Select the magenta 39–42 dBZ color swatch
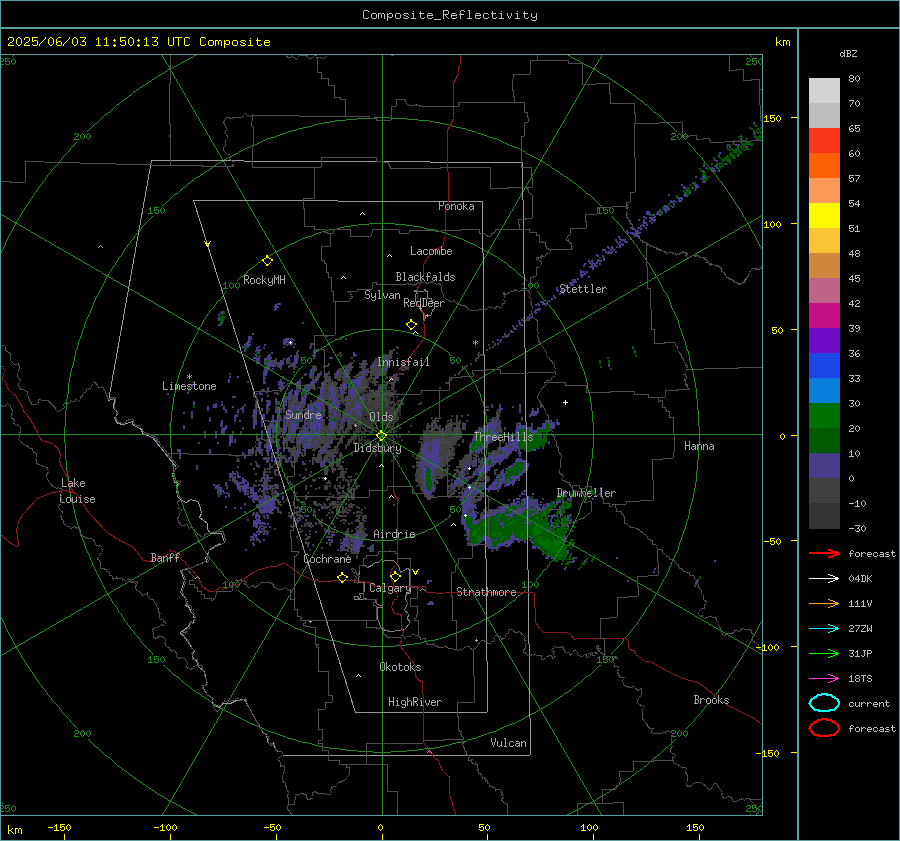Image resolution: width=900 pixels, height=841 pixels. click(x=824, y=316)
